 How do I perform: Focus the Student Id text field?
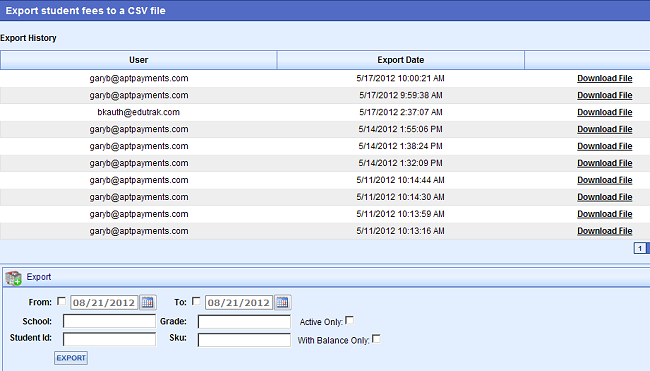(x=109, y=339)
